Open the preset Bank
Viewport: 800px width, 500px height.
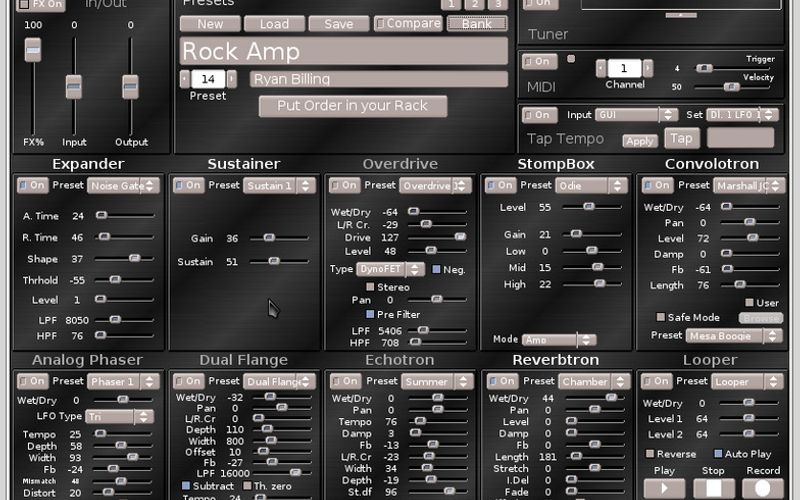(x=477, y=24)
